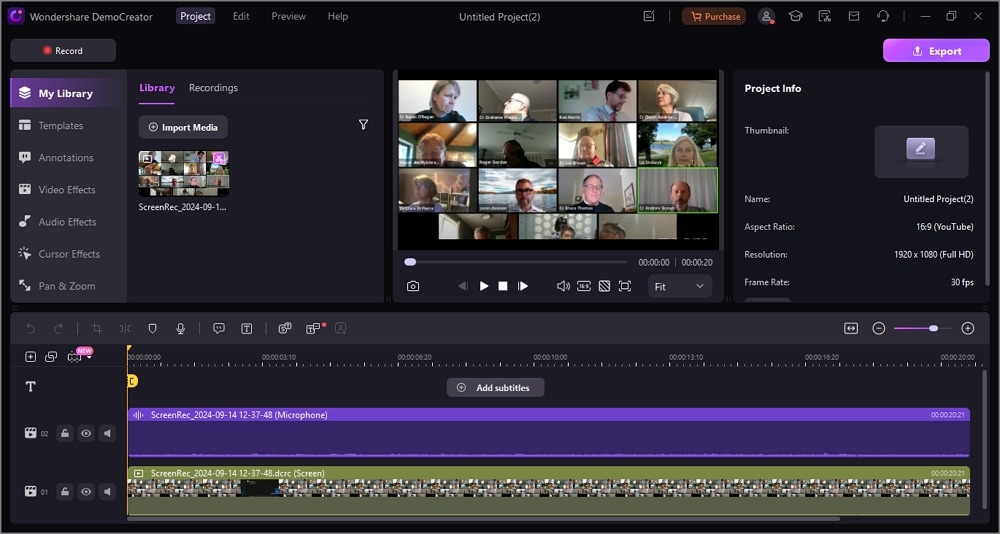Click the Export button
Screen dimensions: 1000x534
coord(936,50)
